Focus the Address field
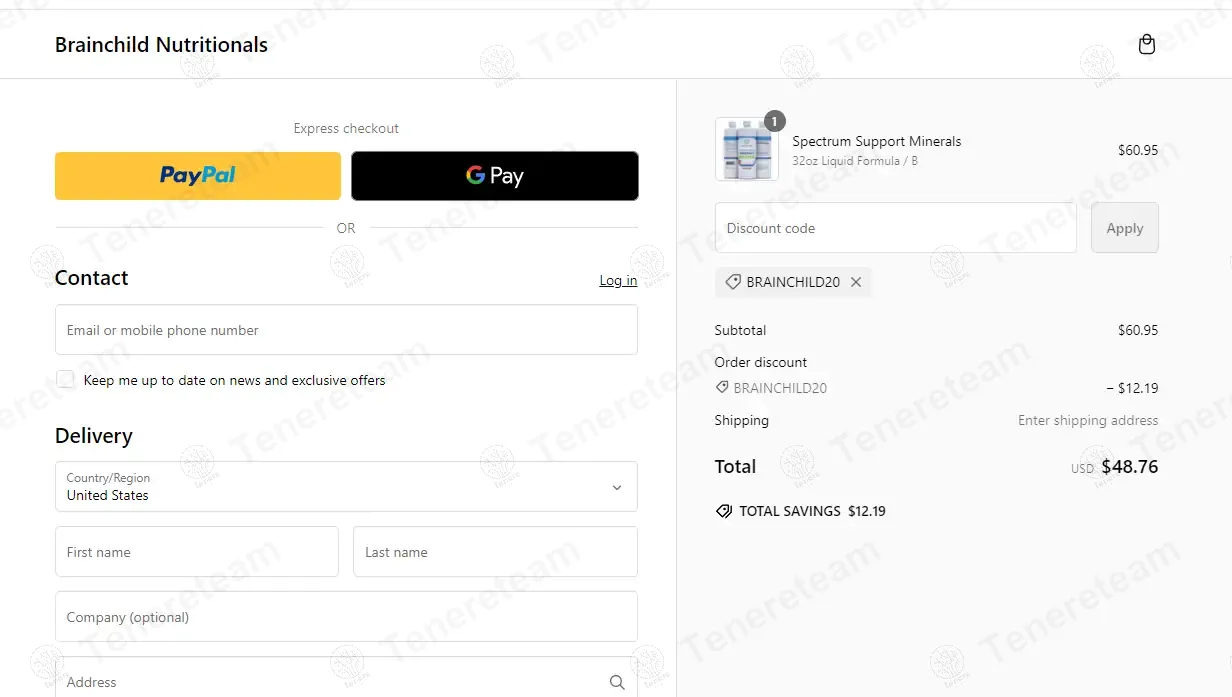This screenshot has height=697, width=1232. click(346, 677)
